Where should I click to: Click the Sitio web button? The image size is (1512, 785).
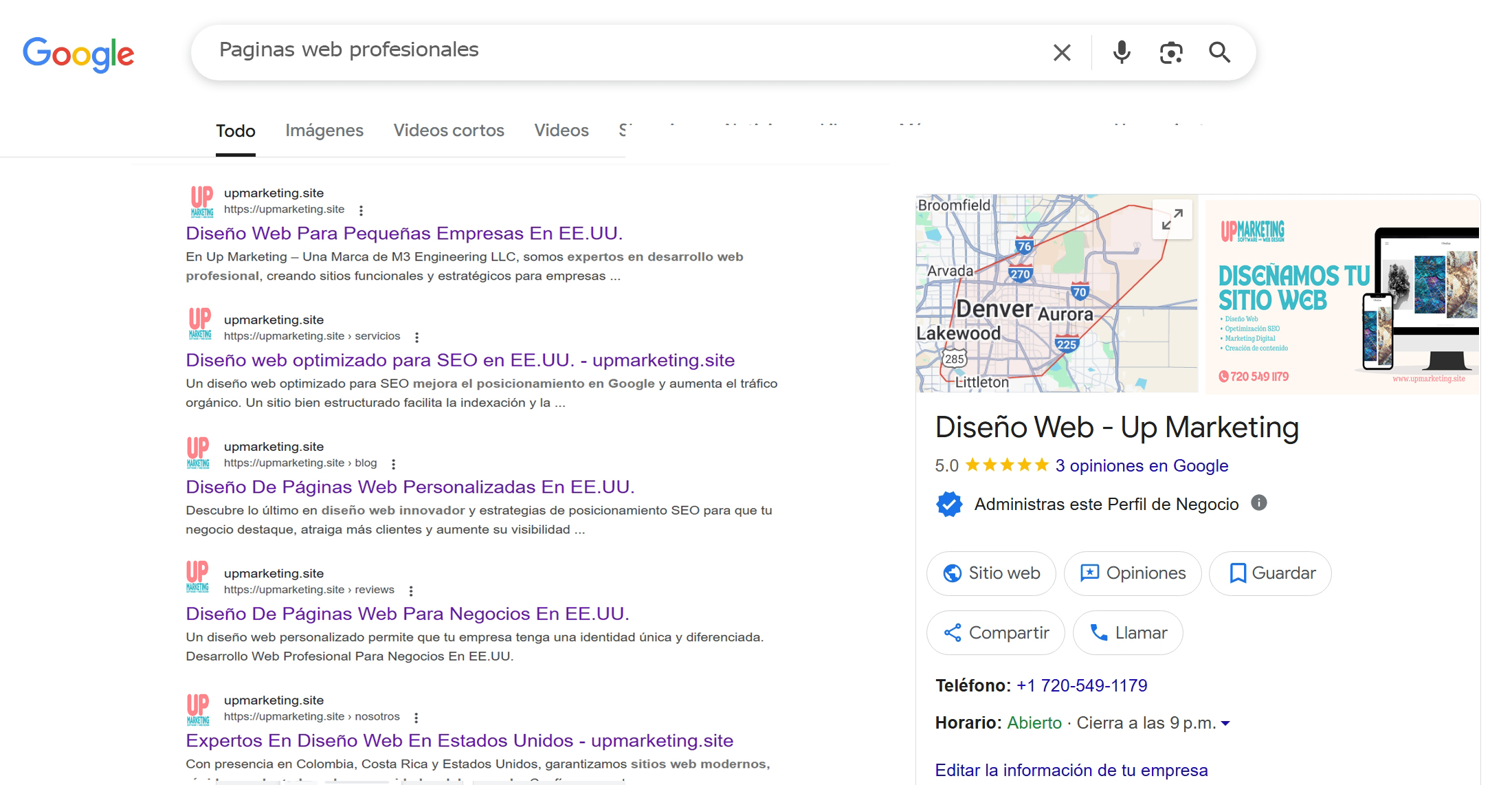point(991,573)
